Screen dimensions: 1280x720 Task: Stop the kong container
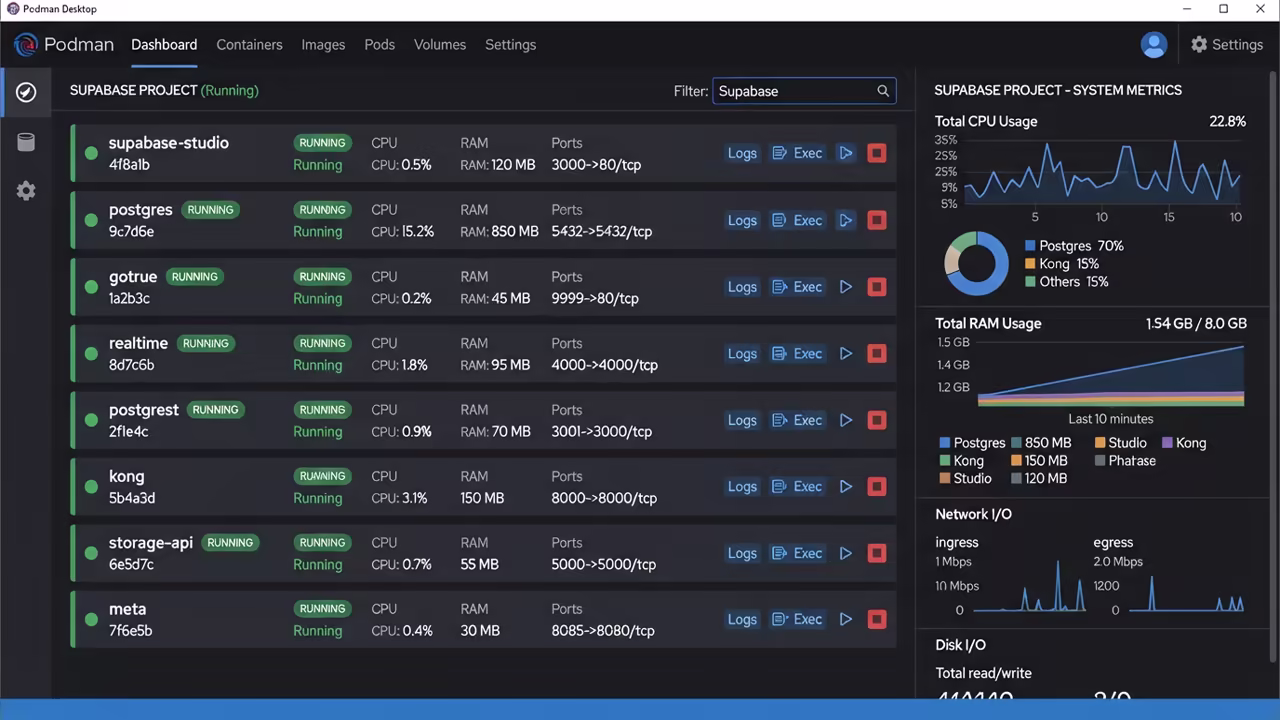(x=877, y=486)
